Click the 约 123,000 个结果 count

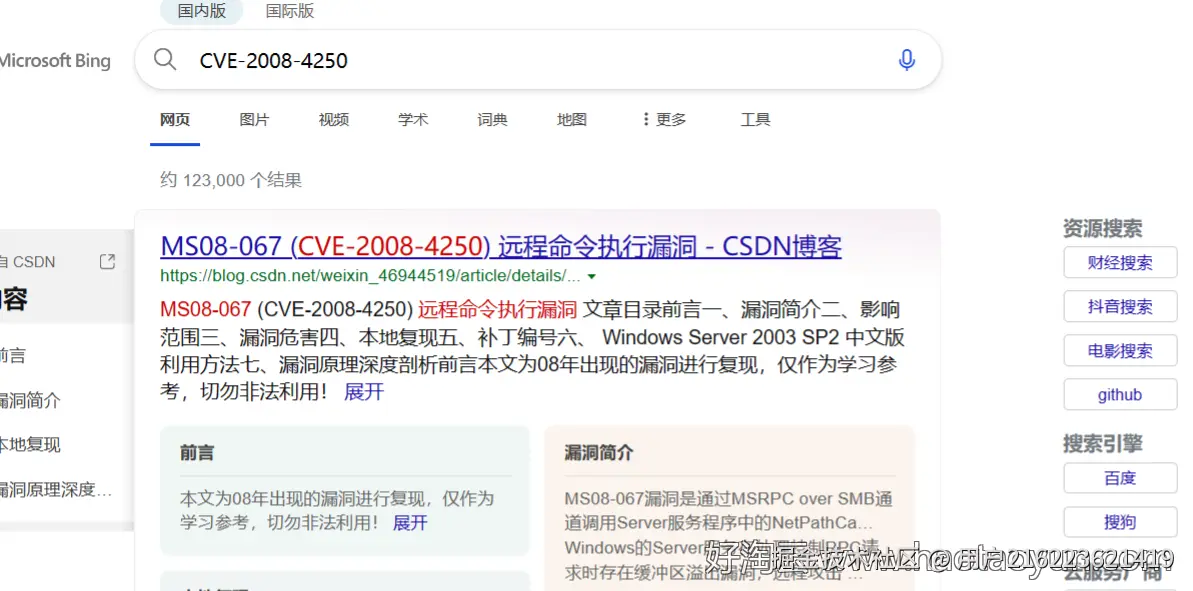(231, 180)
